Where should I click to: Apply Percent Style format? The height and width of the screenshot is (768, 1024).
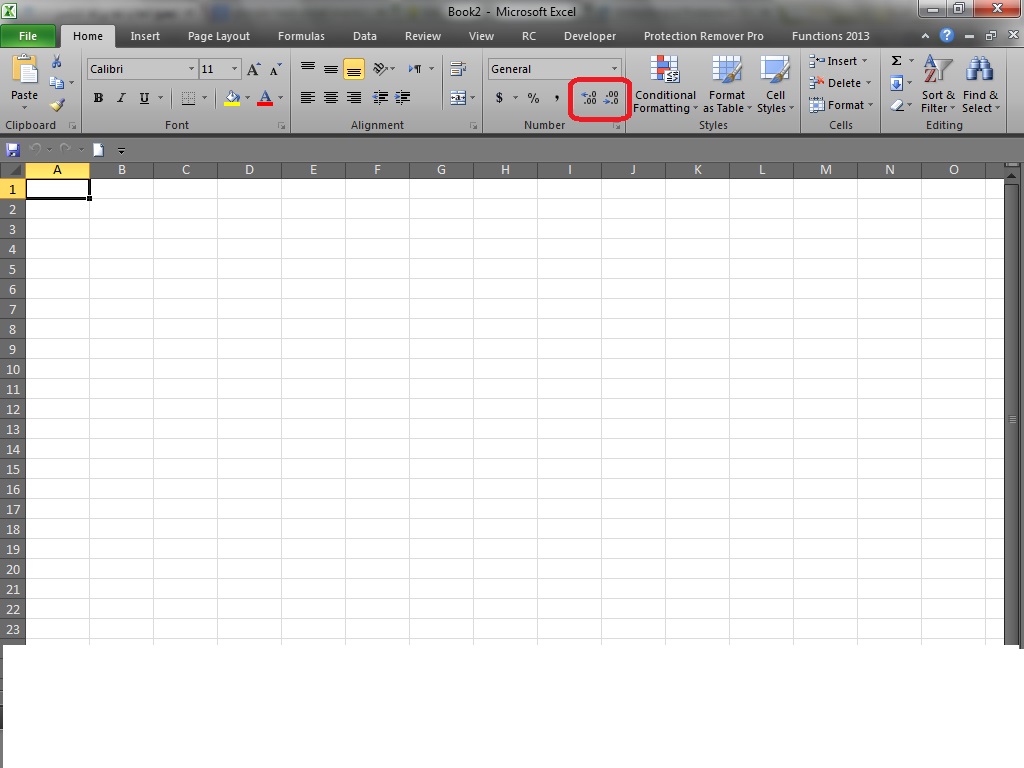click(534, 98)
